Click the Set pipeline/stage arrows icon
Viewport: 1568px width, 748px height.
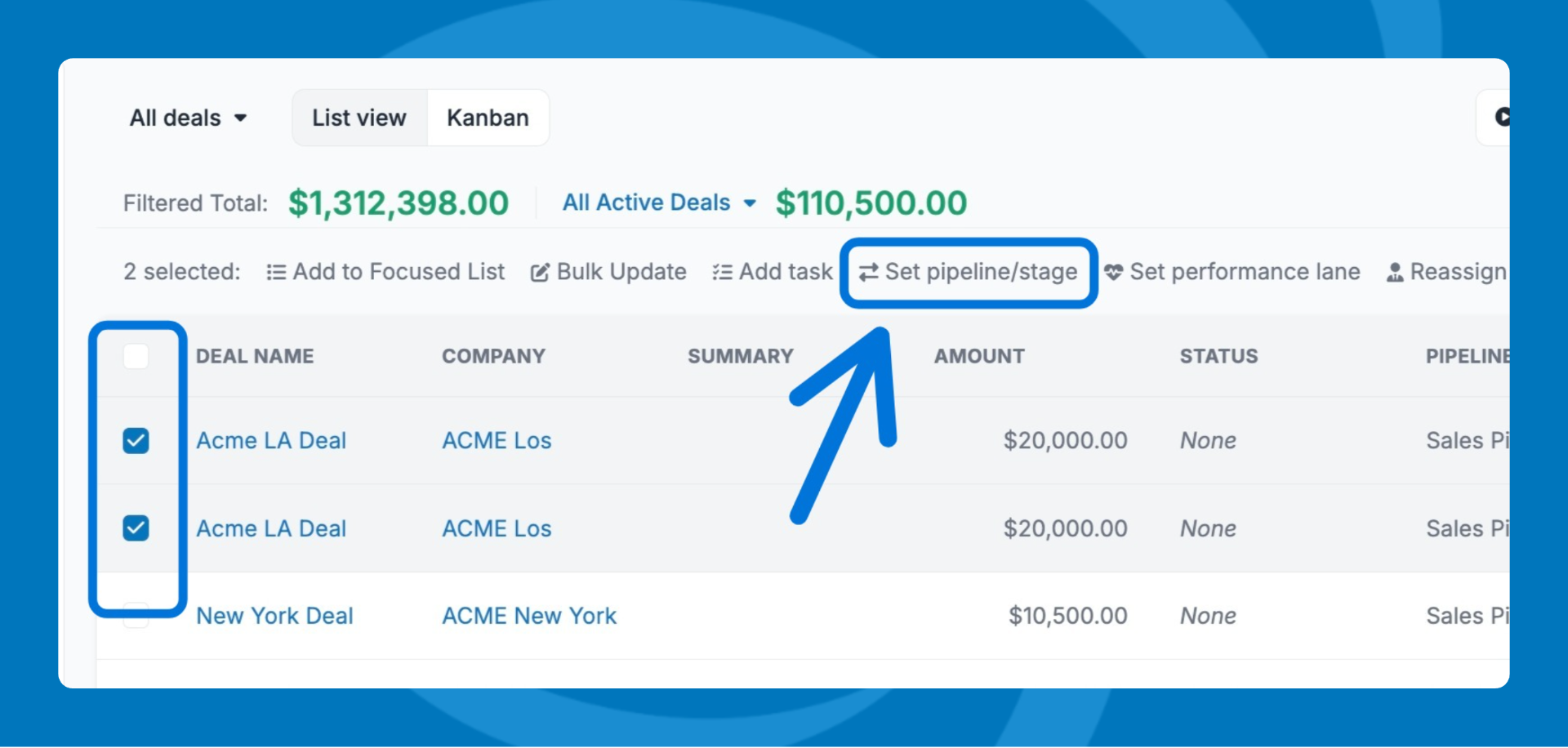(868, 273)
